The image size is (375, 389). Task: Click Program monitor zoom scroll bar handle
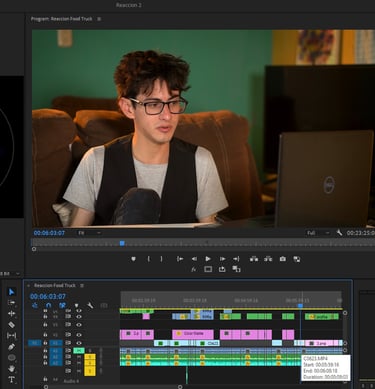click(x=34, y=249)
